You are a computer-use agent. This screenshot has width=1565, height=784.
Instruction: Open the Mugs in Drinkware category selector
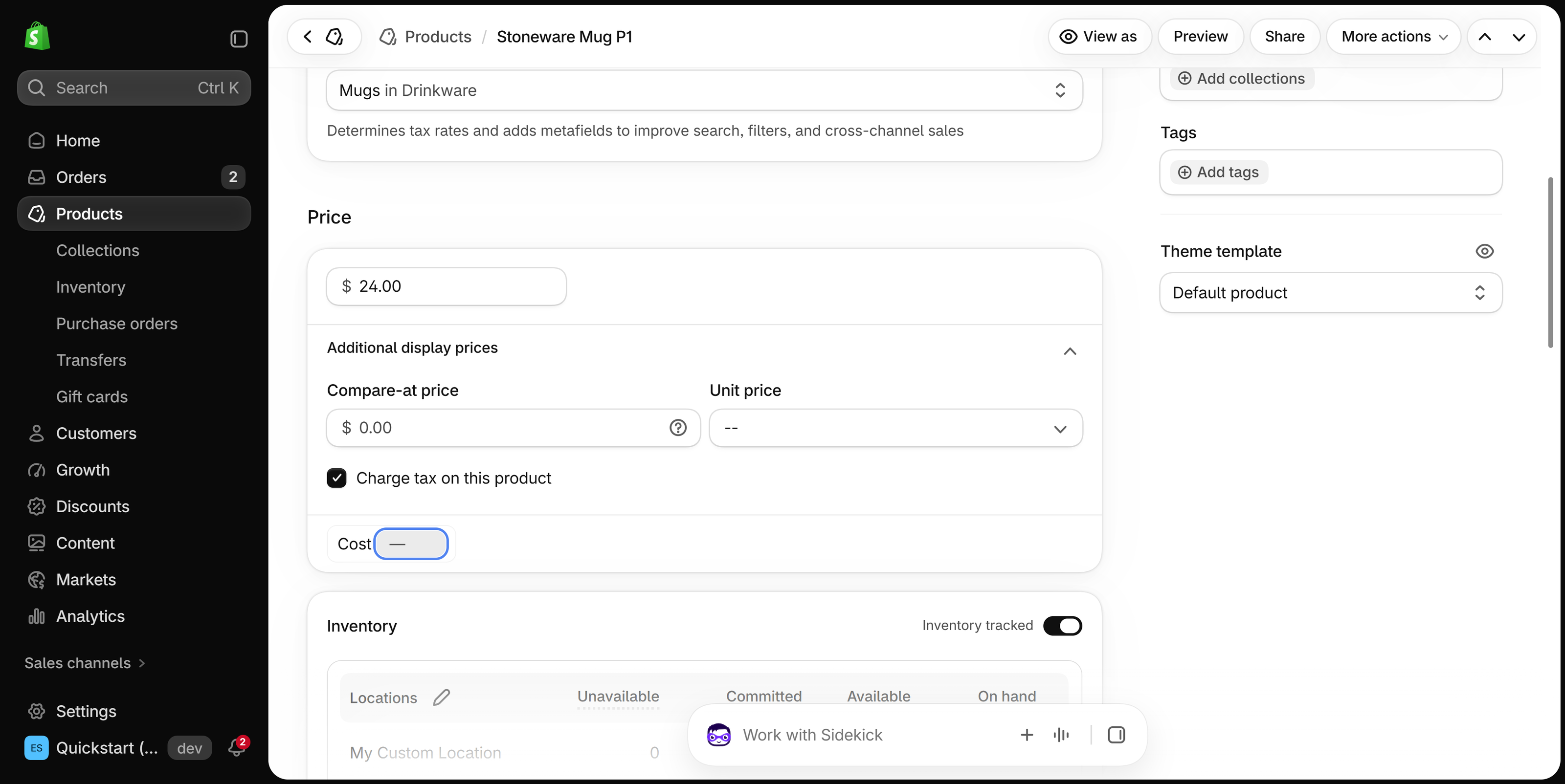[704, 90]
